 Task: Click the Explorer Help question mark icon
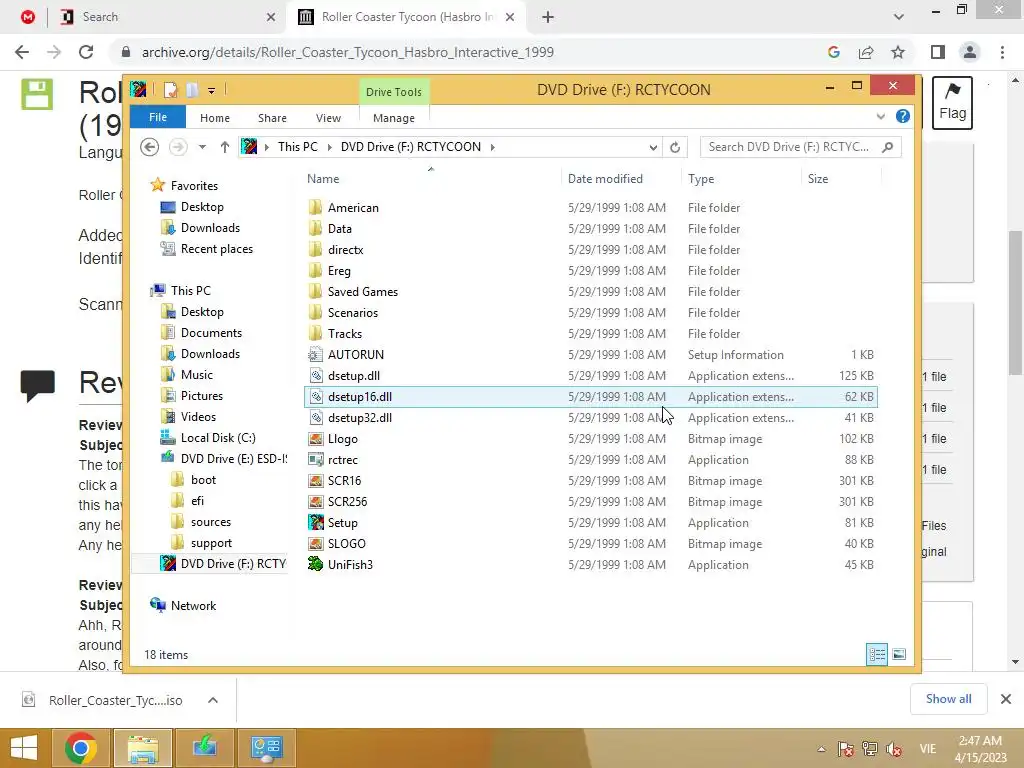tap(903, 116)
